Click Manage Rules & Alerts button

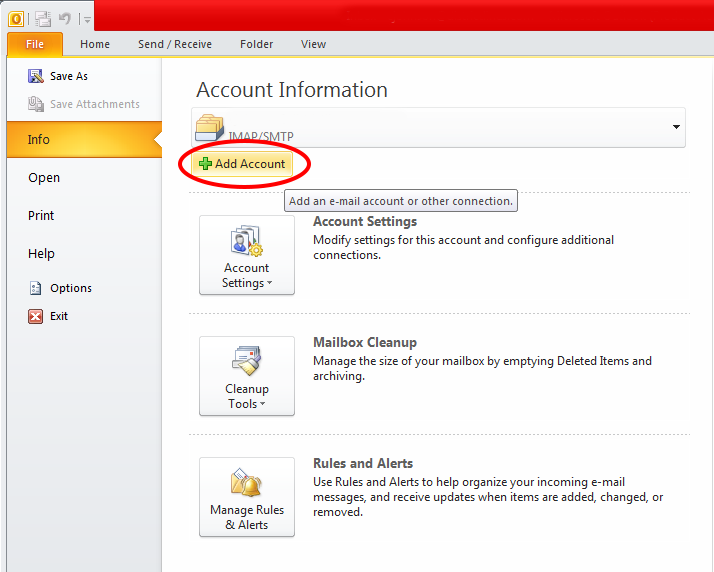tap(246, 497)
